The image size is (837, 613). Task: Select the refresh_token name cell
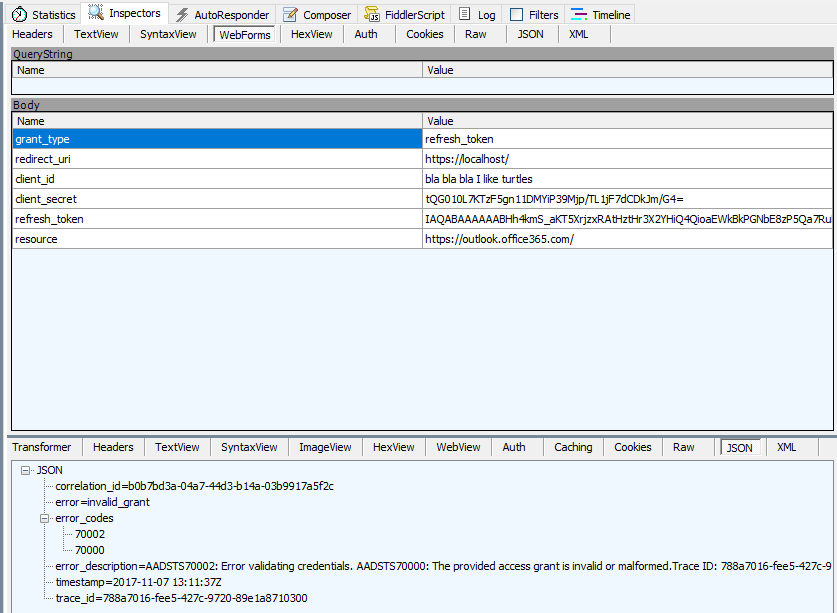point(217,219)
